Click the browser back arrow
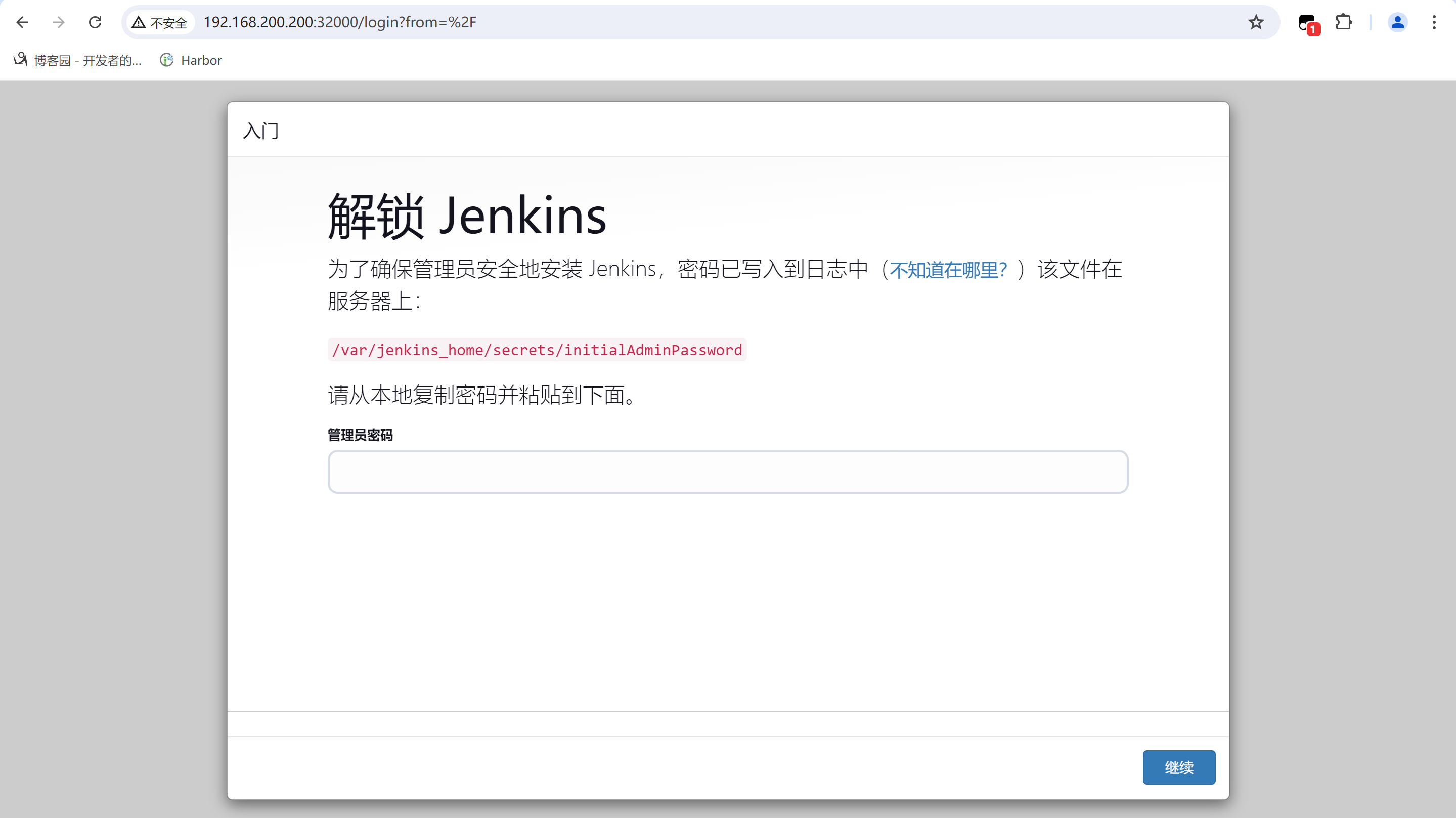This screenshot has height=818, width=1456. 23,22
